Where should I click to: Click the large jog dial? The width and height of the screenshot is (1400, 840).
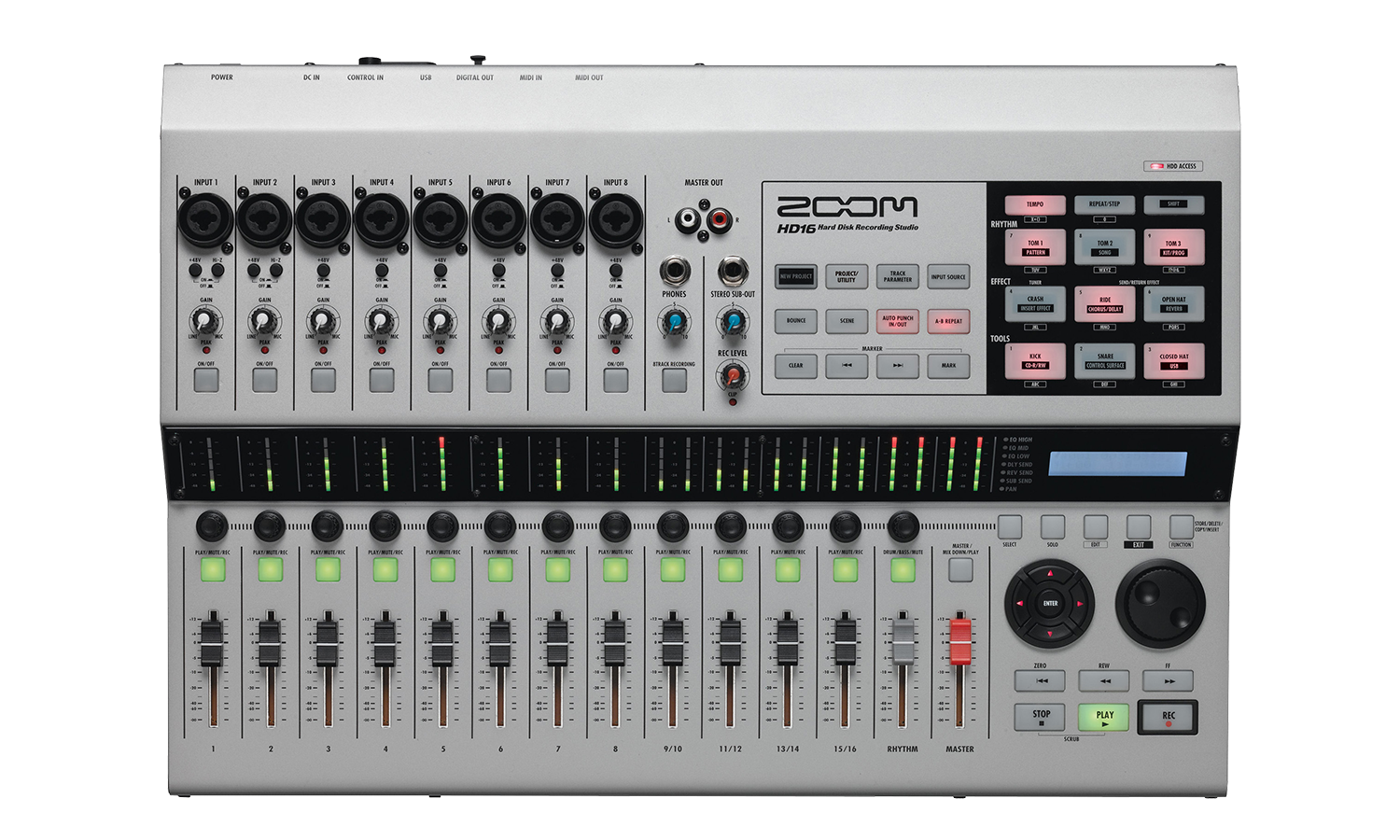(x=1160, y=604)
